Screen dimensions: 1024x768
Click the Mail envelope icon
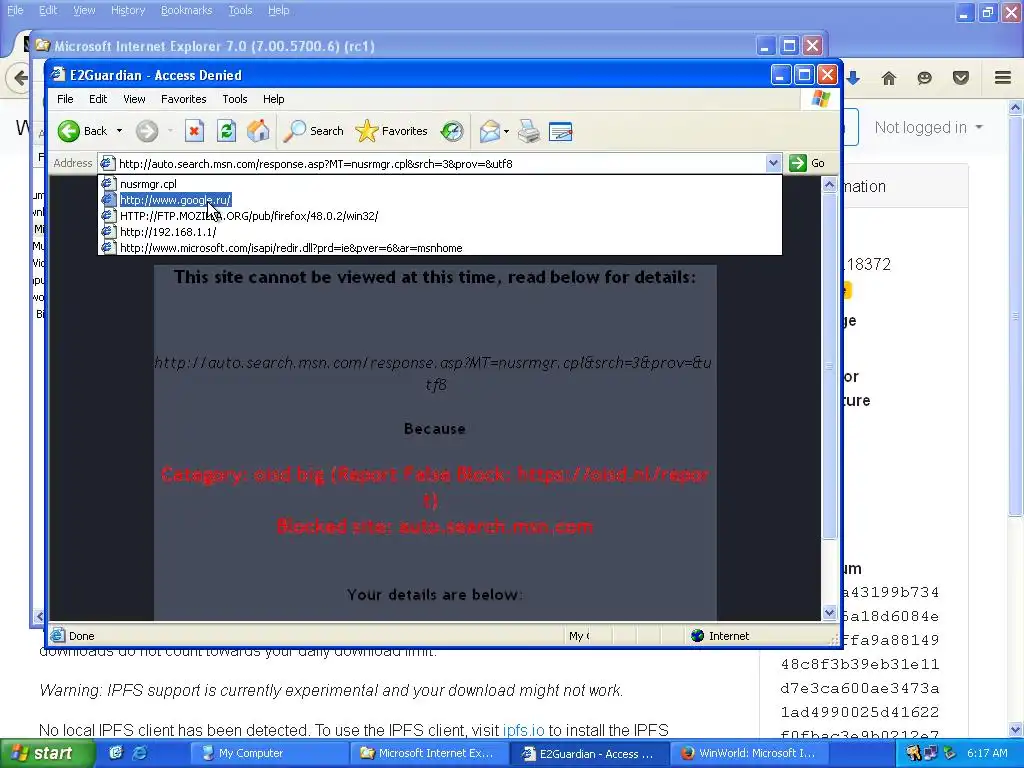[490, 131]
